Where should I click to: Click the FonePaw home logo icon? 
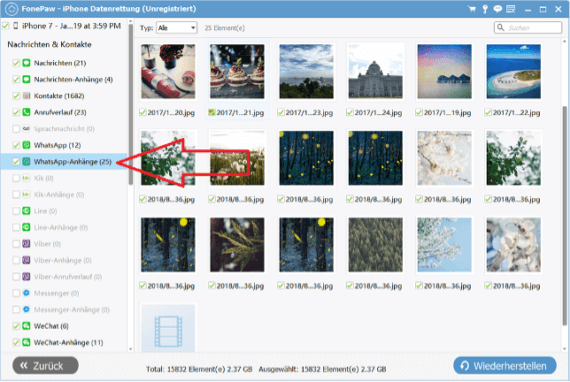point(12,9)
